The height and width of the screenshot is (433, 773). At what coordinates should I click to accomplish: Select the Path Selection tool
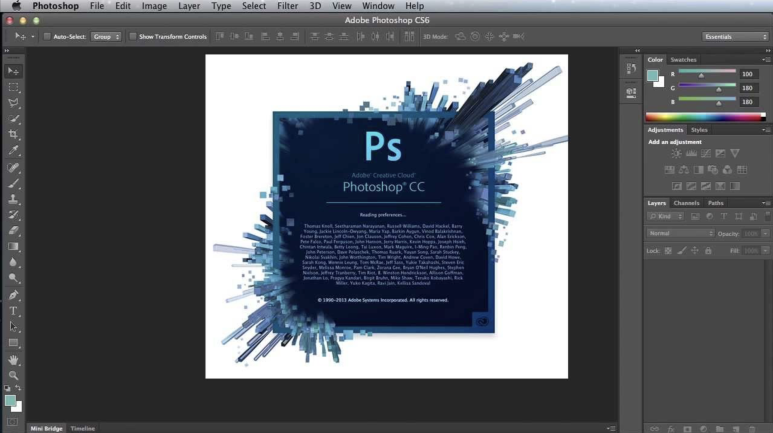tap(13, 326)
